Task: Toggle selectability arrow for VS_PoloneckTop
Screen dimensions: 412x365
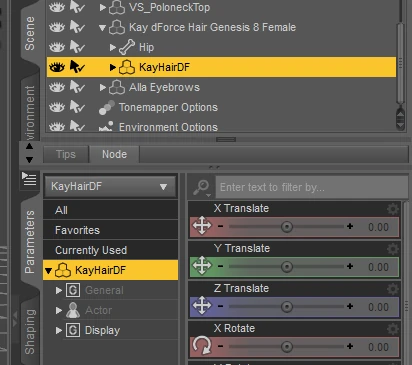Action: point(77,7)
